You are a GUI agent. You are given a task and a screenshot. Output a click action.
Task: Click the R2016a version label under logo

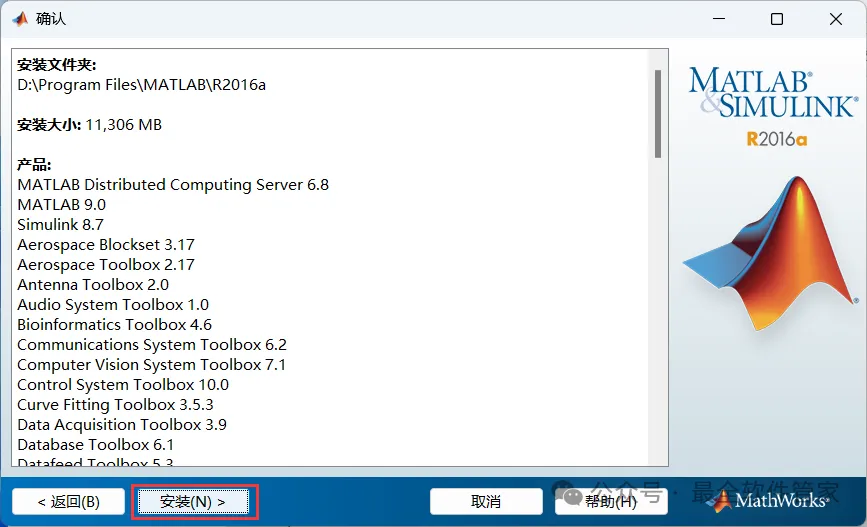776,139
